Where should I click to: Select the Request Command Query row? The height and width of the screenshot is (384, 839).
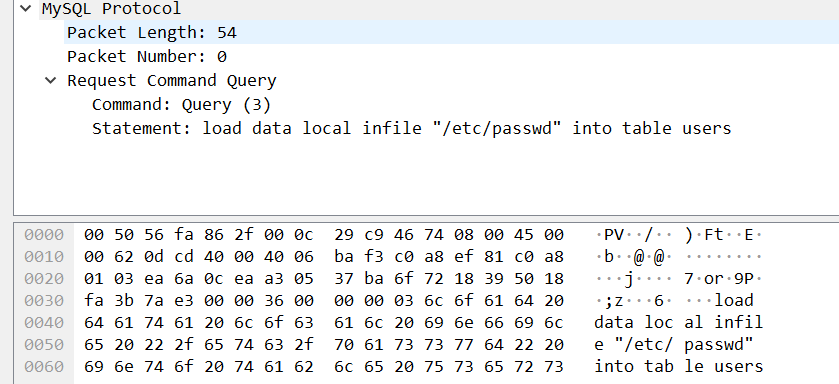(452, 81)
